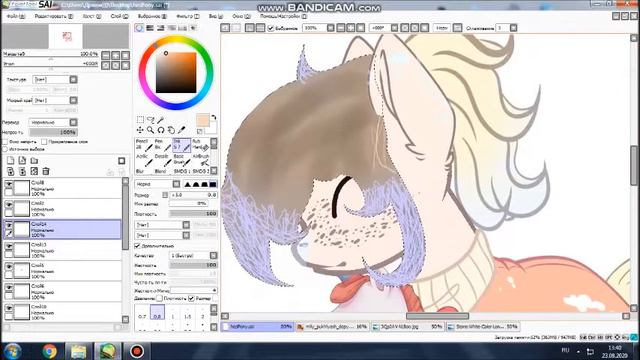Open the canvas rotation angle dropdown
The height and width of the screenshot is (360, 640).
tap(394, 28)
